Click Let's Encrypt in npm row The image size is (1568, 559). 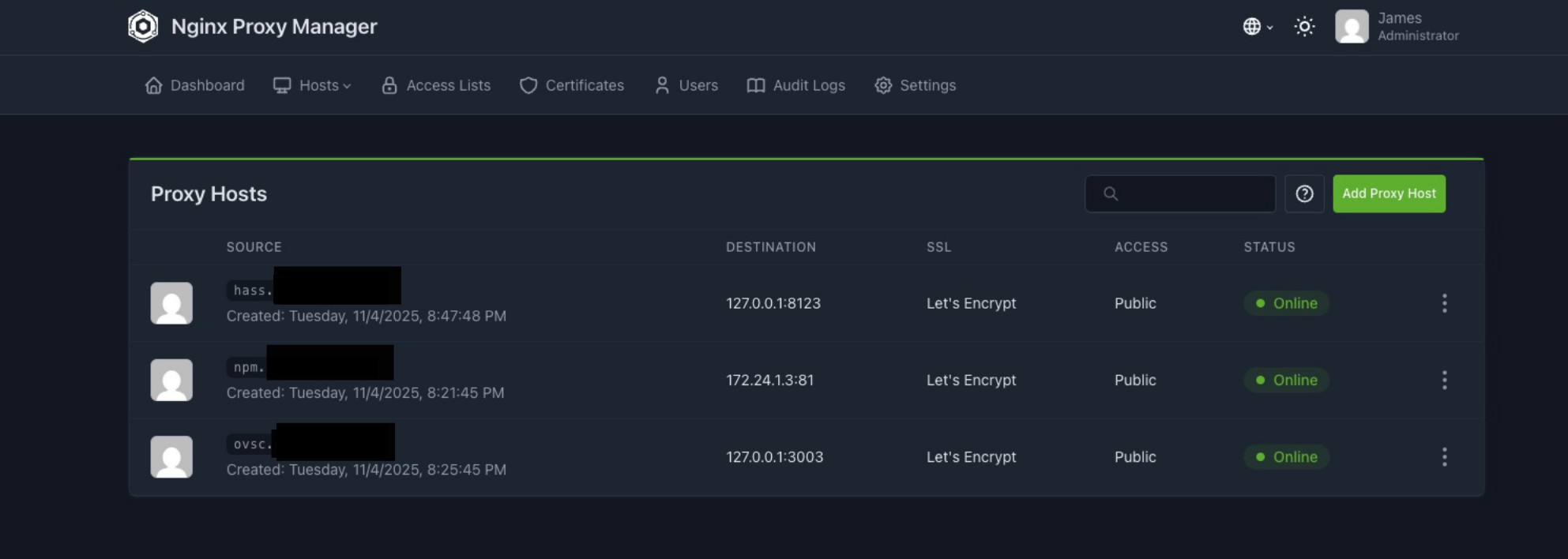[x=971, y=380]
